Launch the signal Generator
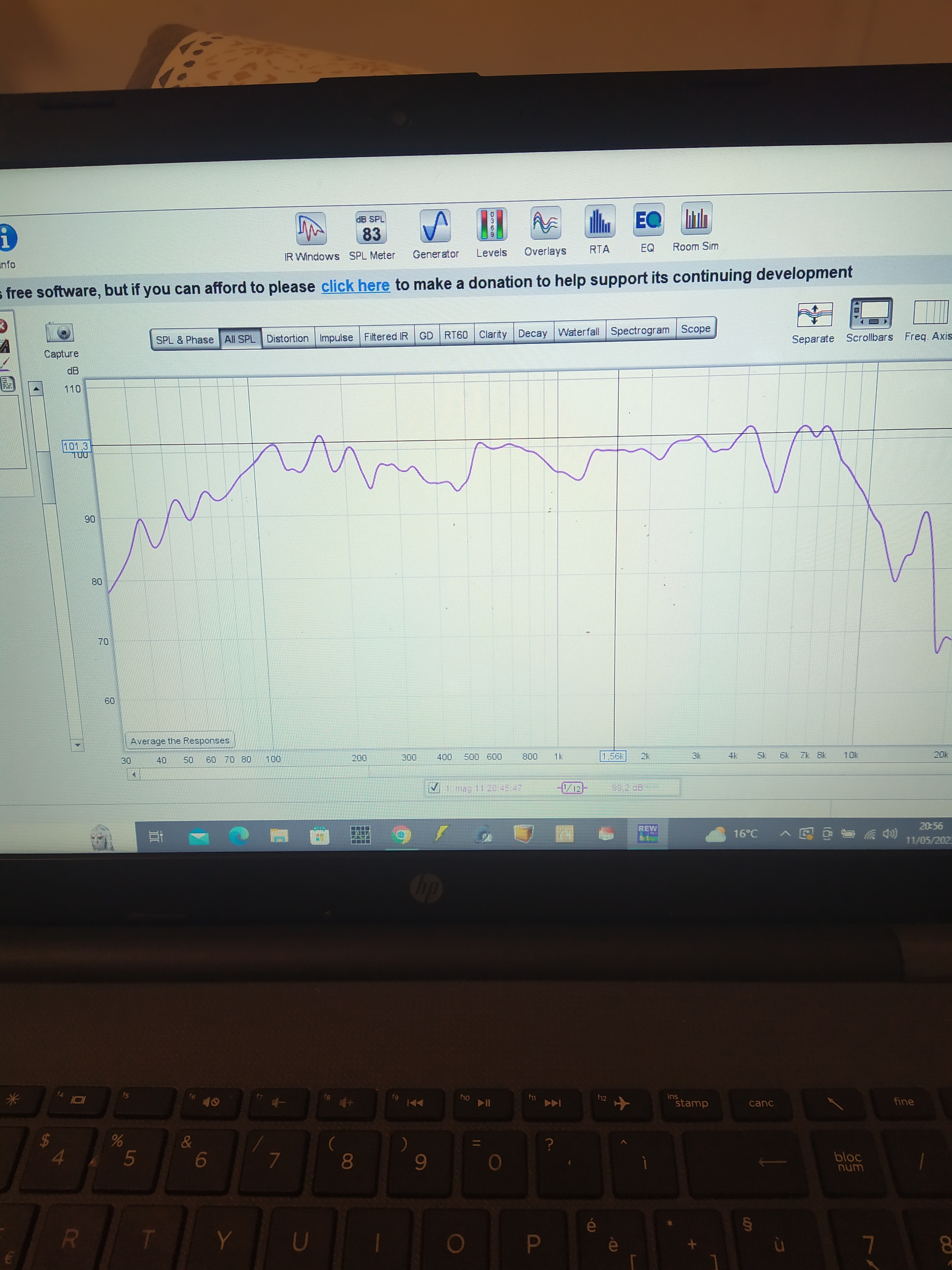952x1270 pixels. click(435, 234)
